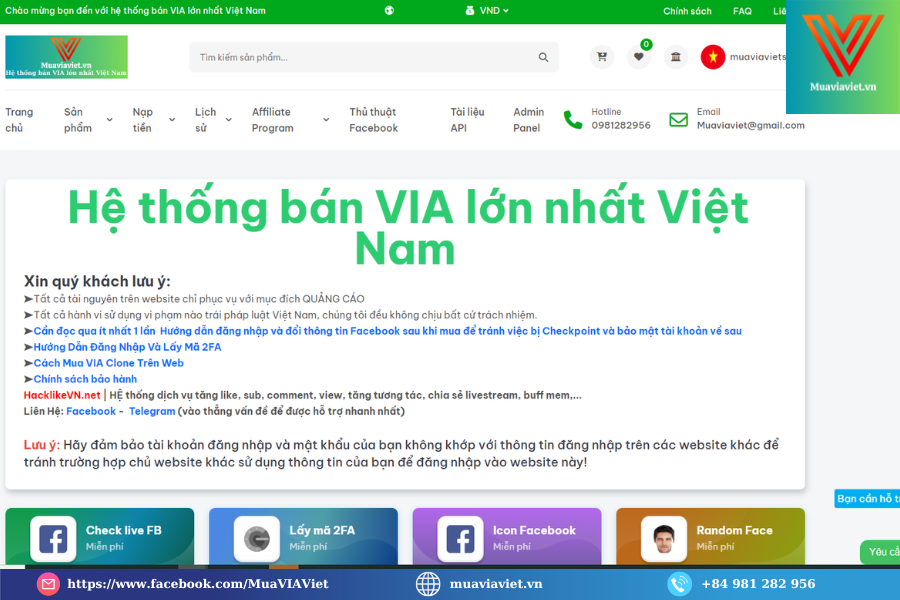The width and height of the screenshot is (900, 600).
Task: Open Chính sách bảo hành link
Action: (85, 379)
